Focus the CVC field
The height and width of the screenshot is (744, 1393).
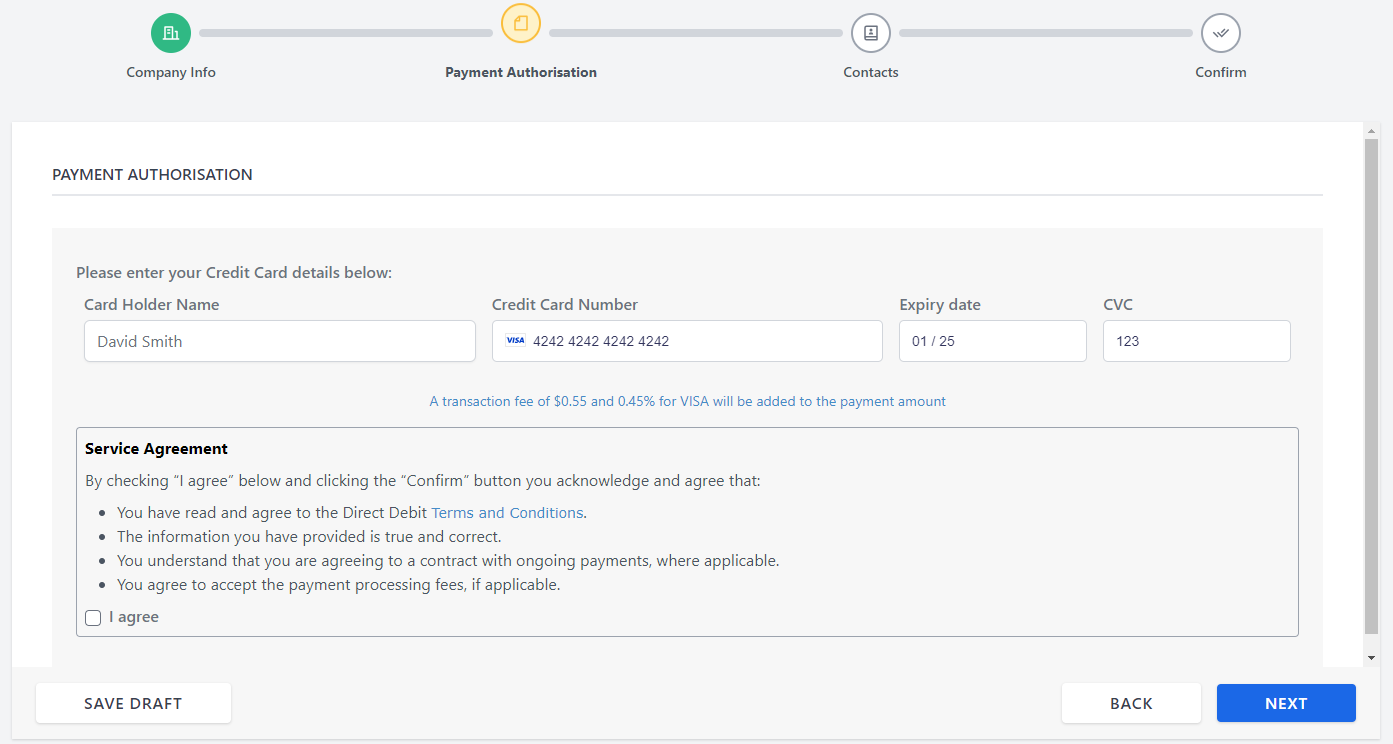(1197, 341)
